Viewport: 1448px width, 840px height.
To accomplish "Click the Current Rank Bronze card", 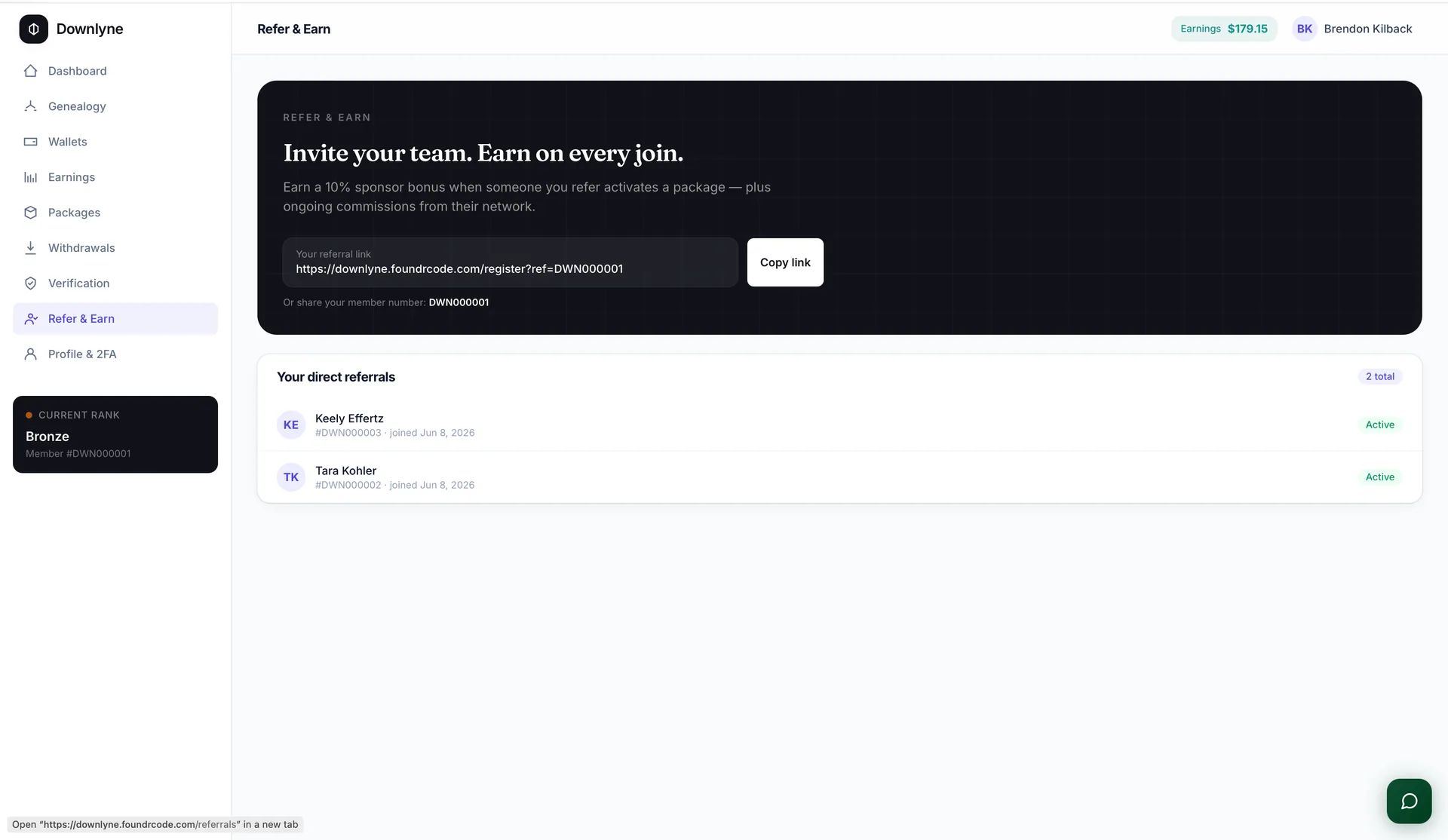I will pyautogui.click(x=115, y=434).
